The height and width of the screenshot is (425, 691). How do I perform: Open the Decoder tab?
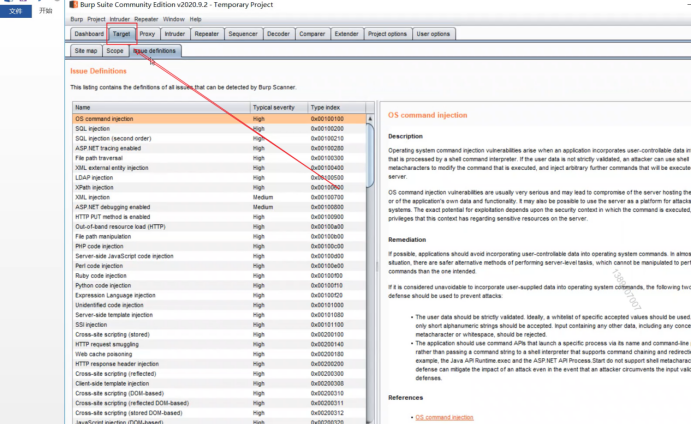point(278,34)
